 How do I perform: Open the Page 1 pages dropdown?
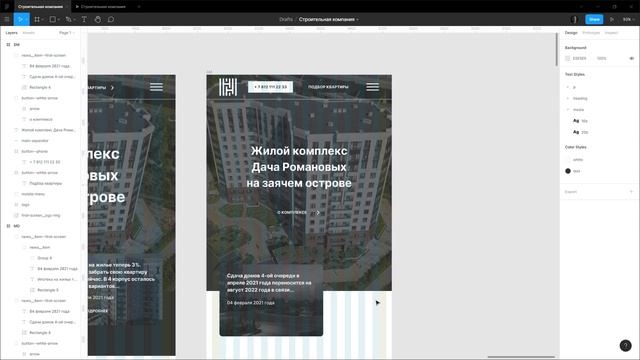67,33
